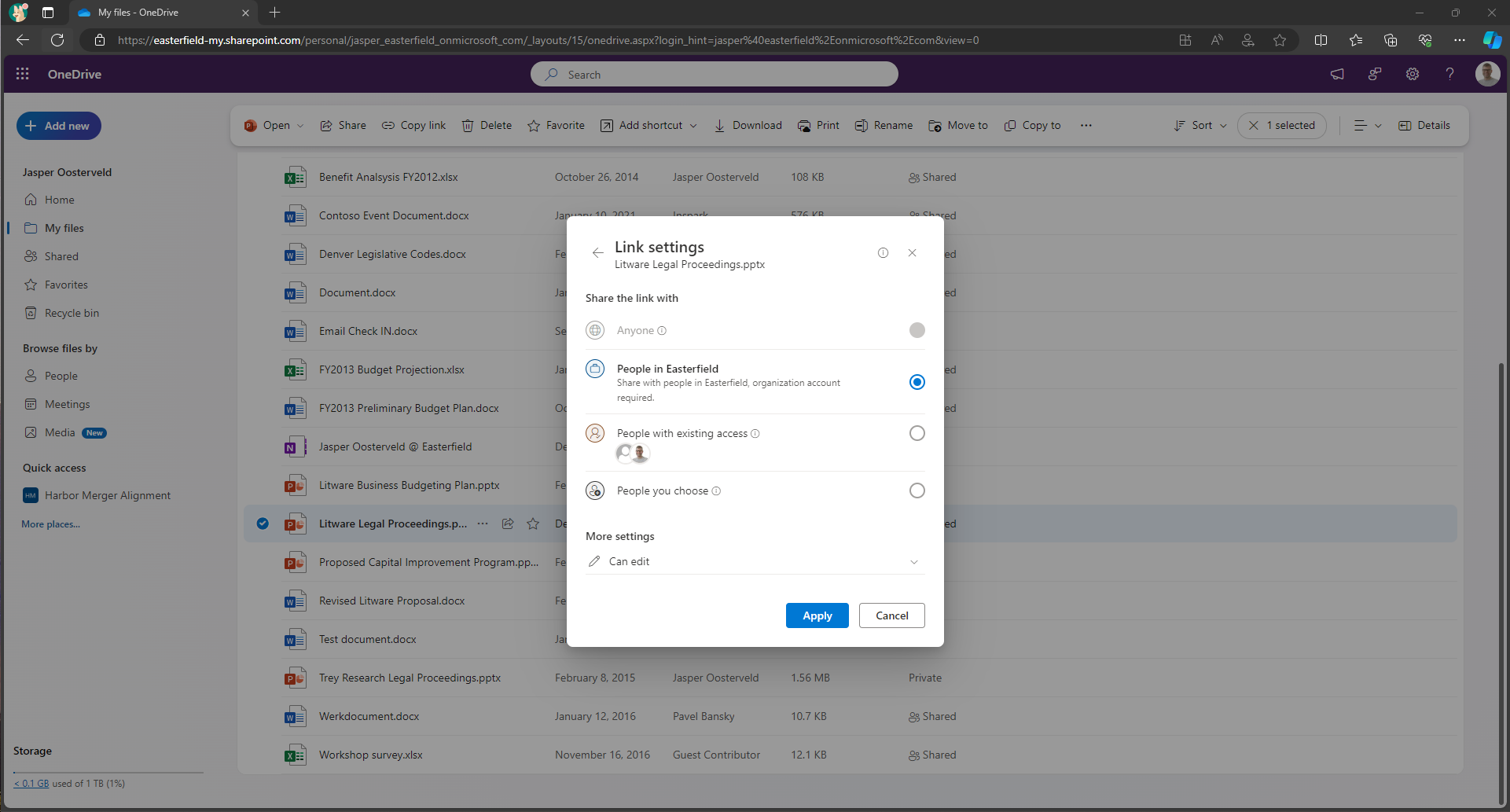Click Copy link in the command bar

414,125
